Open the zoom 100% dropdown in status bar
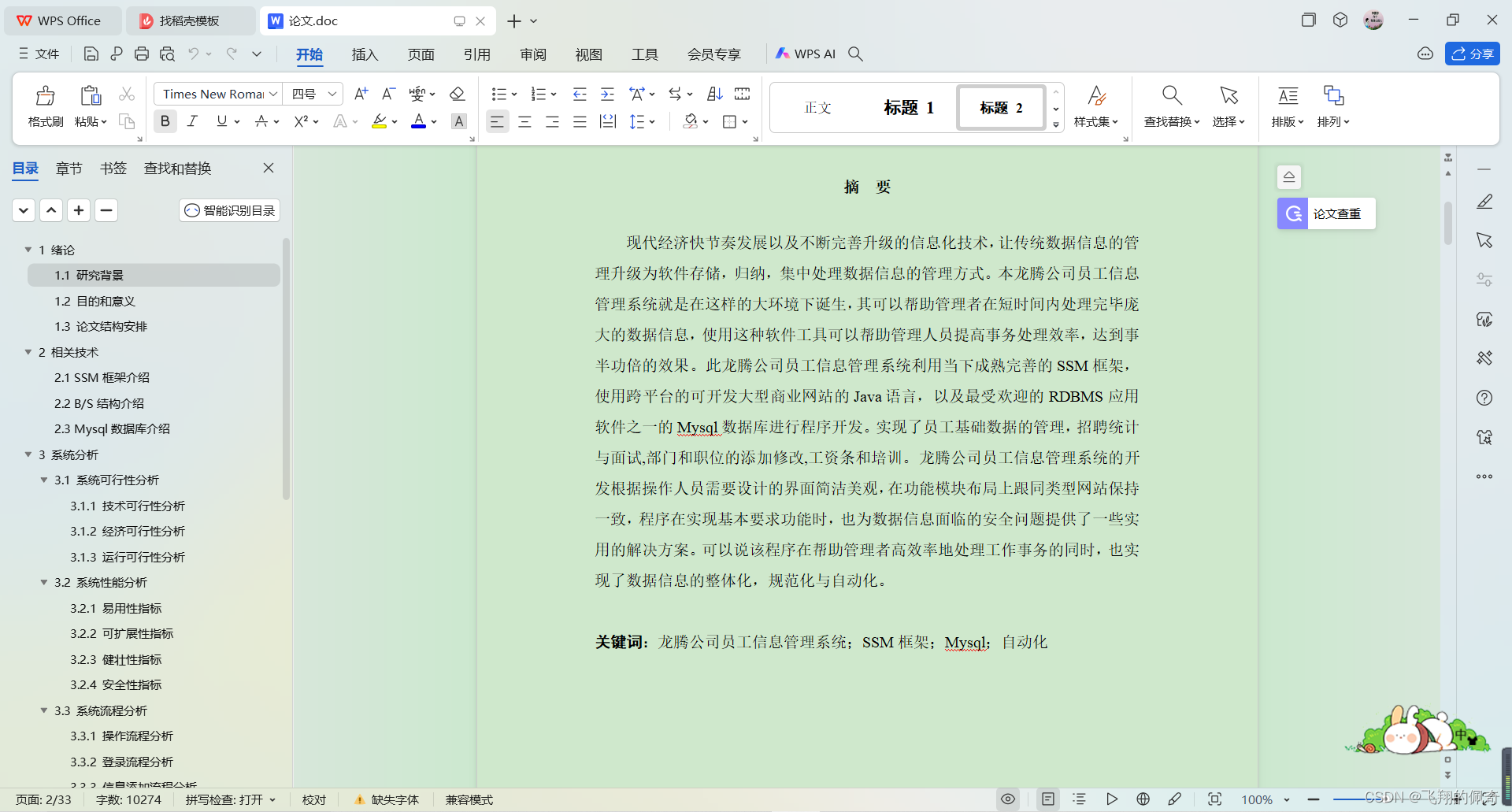Image resolution: width=1512 pixels, height=812 pixels. (x=1287, y=800)
